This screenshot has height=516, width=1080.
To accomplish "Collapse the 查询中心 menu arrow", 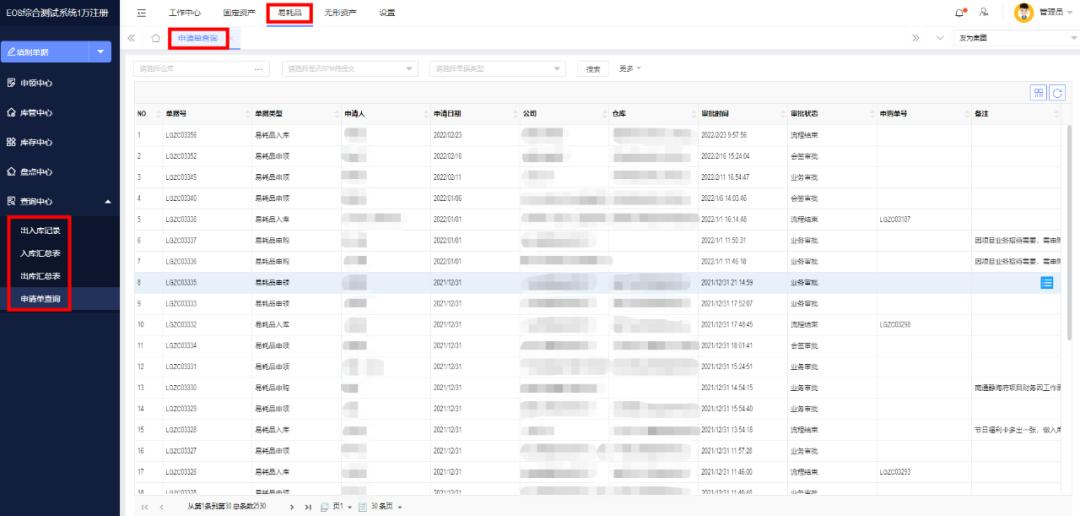I will (107, 202).
